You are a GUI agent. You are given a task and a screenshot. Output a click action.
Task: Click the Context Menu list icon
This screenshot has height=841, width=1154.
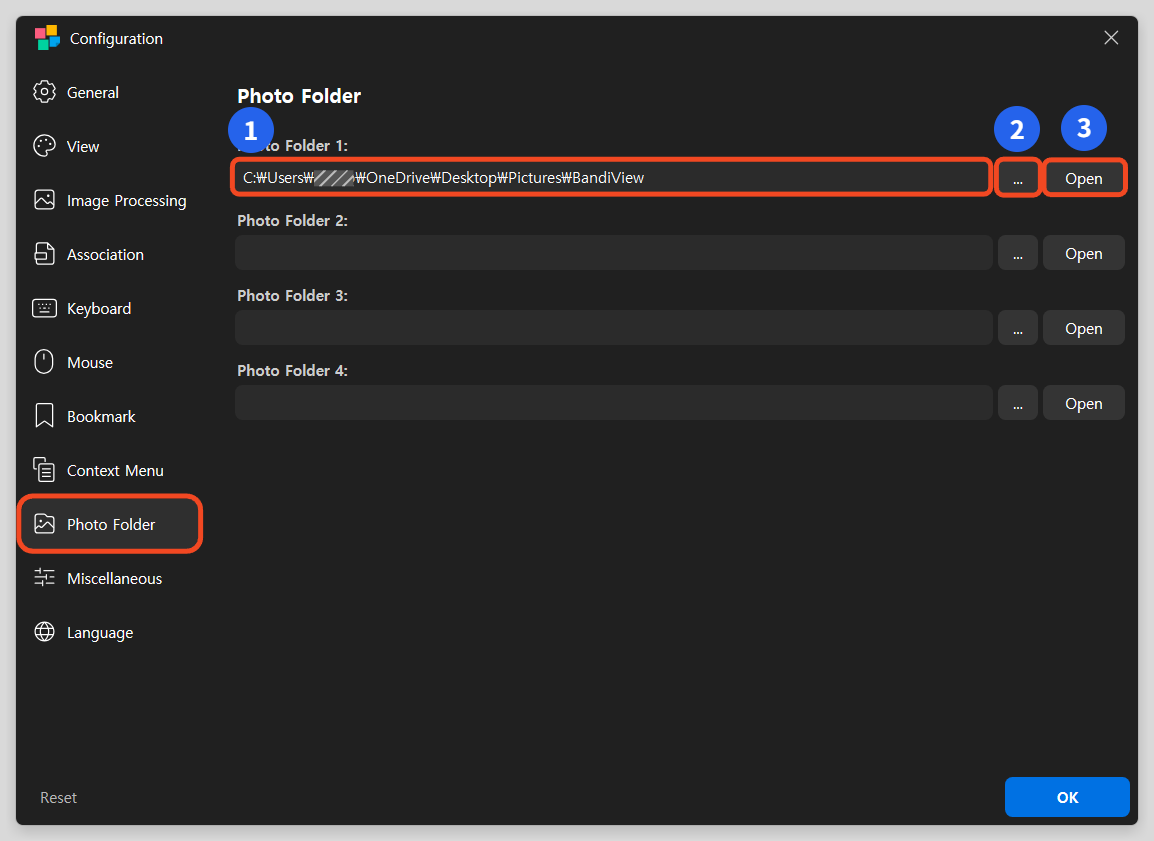click(44, 470)
